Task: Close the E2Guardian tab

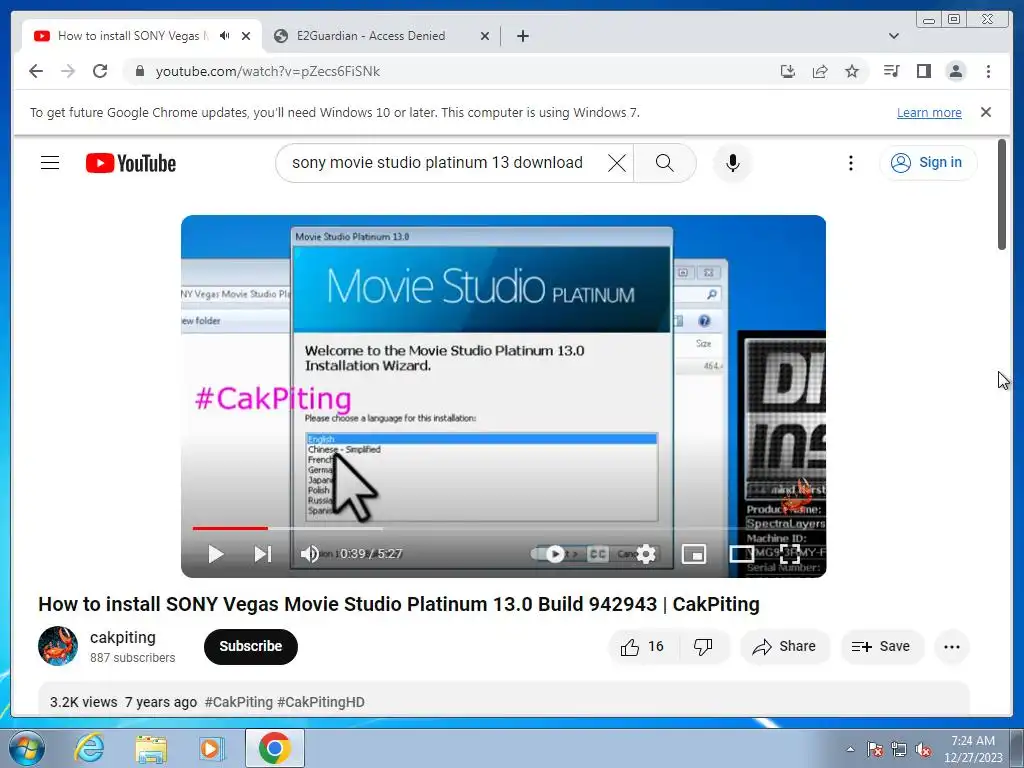Action: pos(485,36)
